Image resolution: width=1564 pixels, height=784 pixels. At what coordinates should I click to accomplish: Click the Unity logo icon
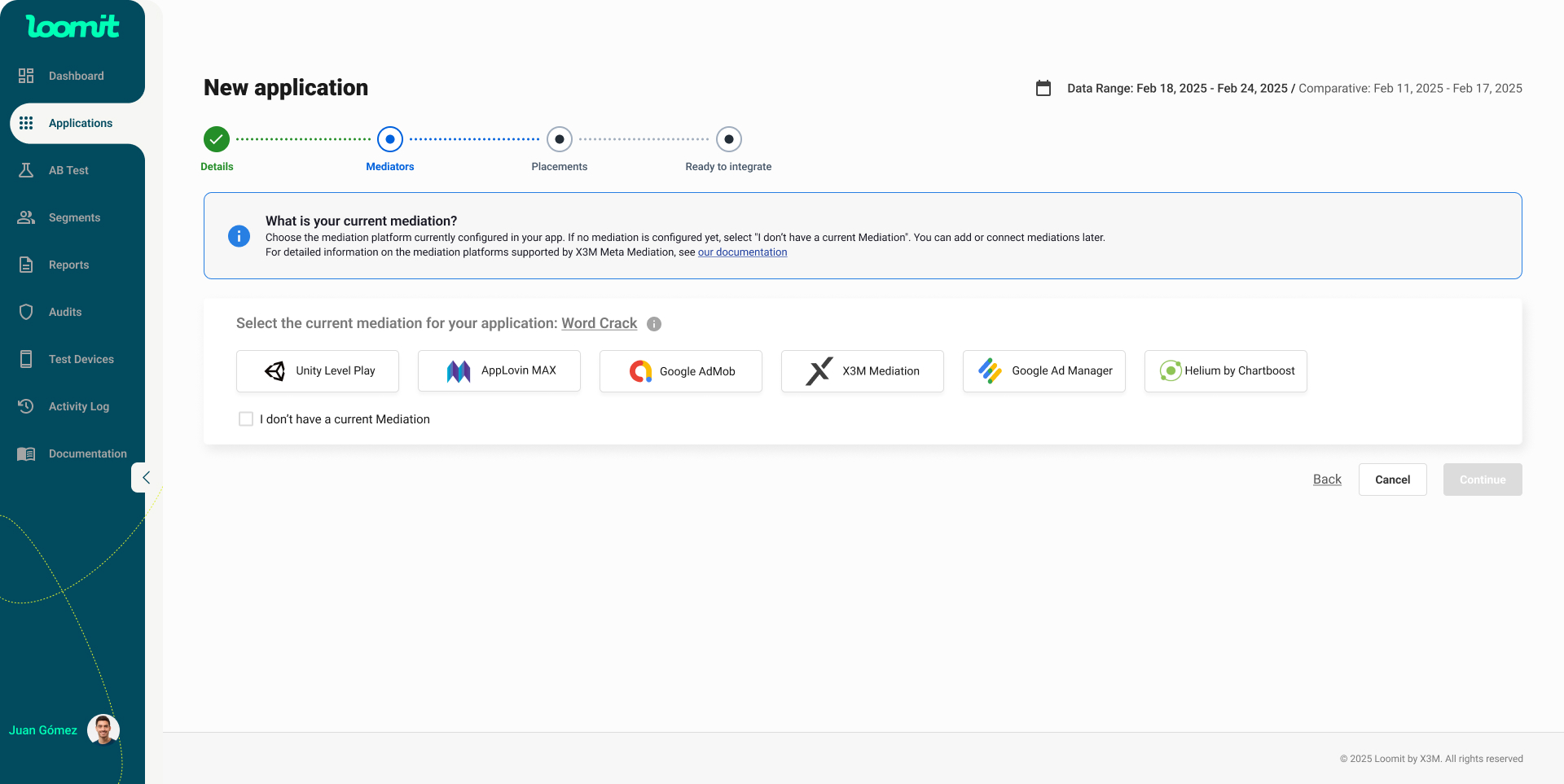(275, 371)
